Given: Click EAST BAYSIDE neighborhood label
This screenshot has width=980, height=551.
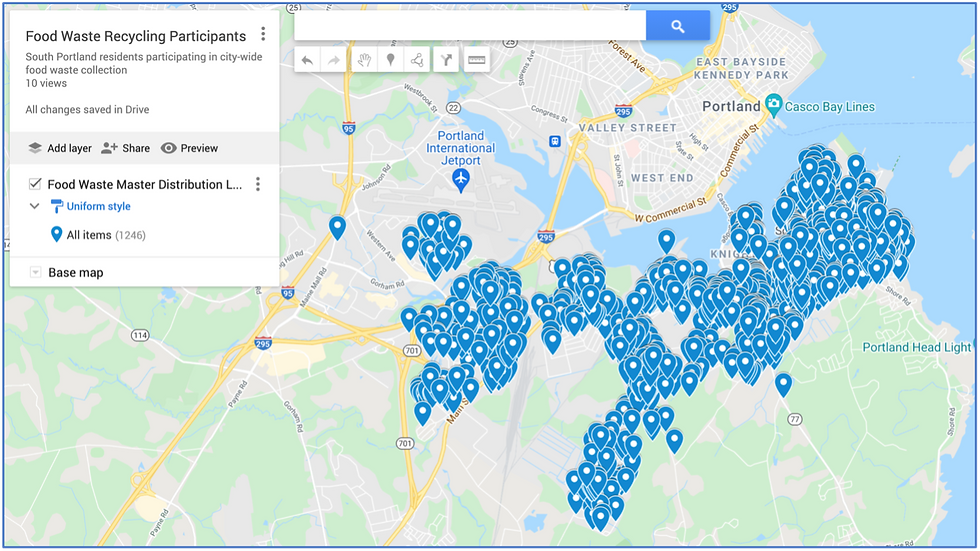Looking at the screenshot, I should point(741,62).
